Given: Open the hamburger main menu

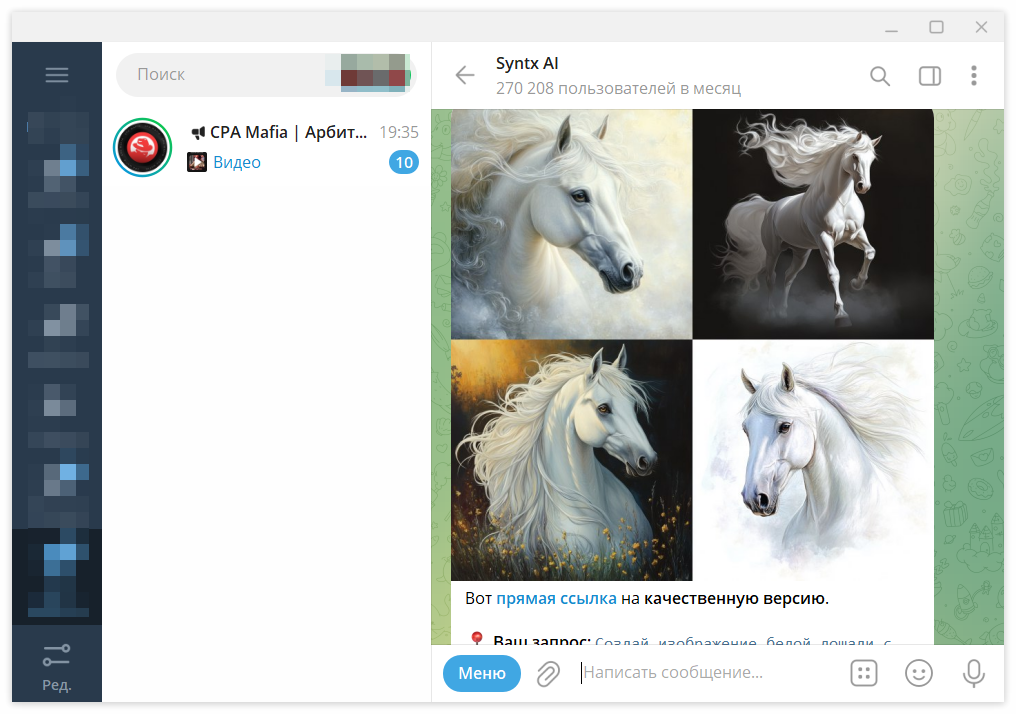Looking at the screenshot, I should [56, 75].
